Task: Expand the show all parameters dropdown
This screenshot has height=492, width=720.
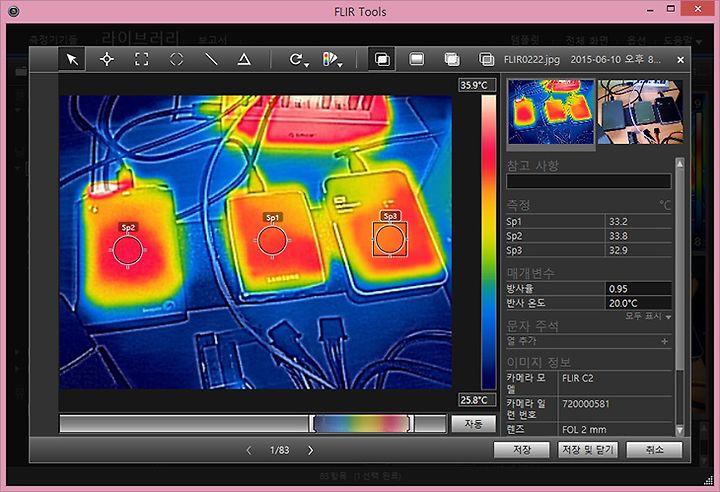Action: 647,317
